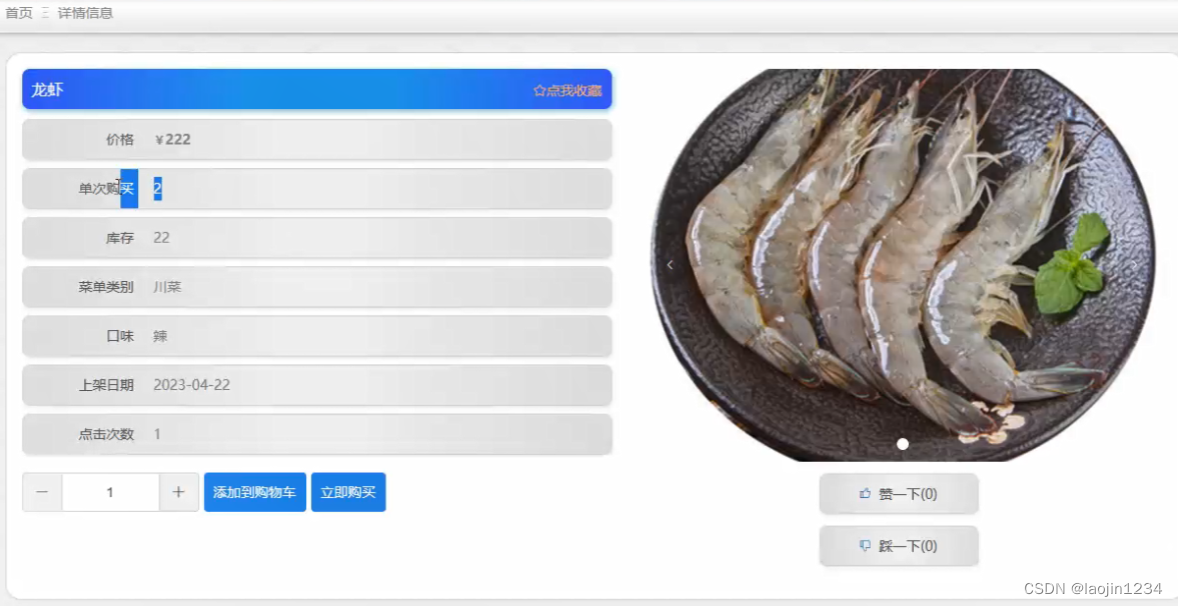Select the carousel indicator dot
The height and width of the screenshot is (606, 1178).
[x=903, y=444]
